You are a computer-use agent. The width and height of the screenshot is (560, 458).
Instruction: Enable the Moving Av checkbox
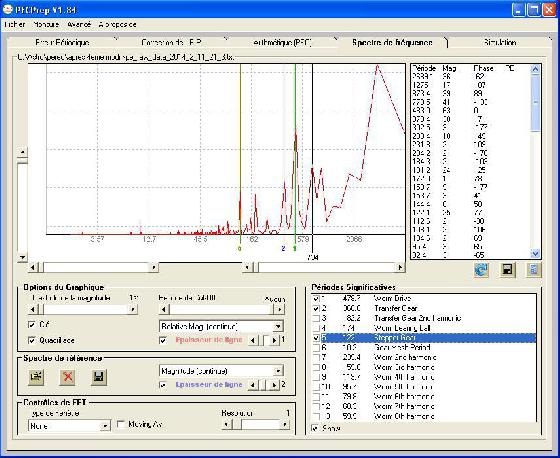pyautogui.click(x=121, y=424)
